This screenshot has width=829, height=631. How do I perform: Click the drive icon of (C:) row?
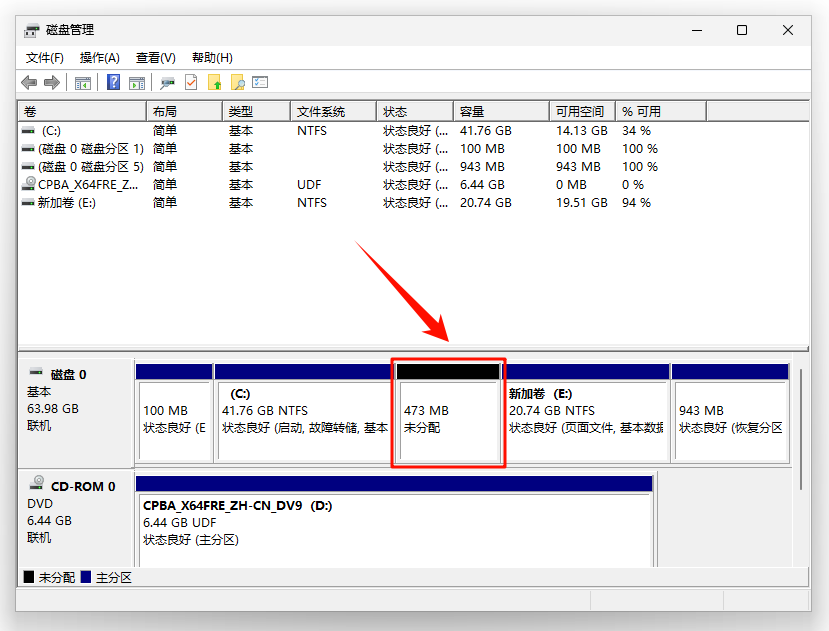coord(28,130)
